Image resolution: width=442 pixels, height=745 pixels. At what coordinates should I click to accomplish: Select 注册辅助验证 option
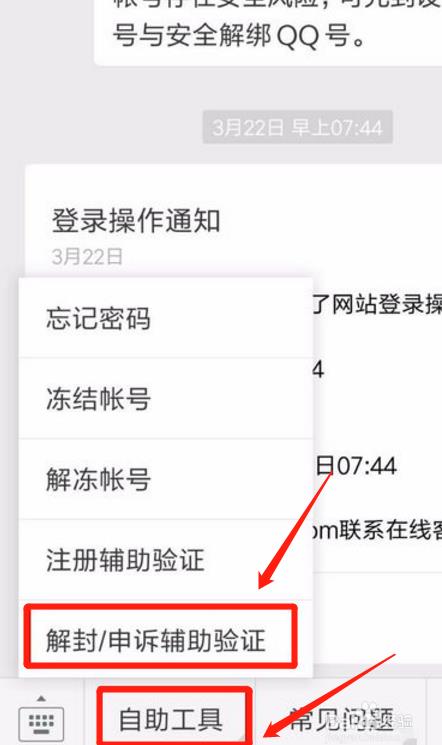tap(165, 559)
